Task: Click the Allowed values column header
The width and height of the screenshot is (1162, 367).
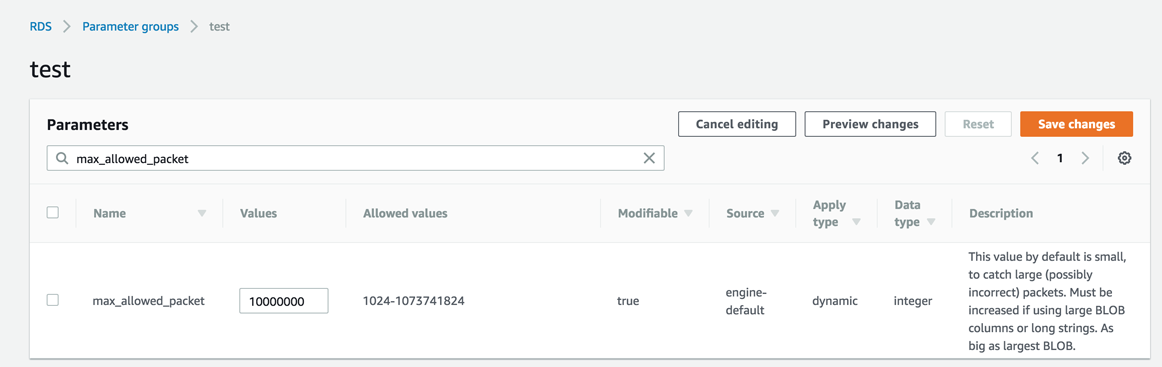Action: tap(405, 213)
